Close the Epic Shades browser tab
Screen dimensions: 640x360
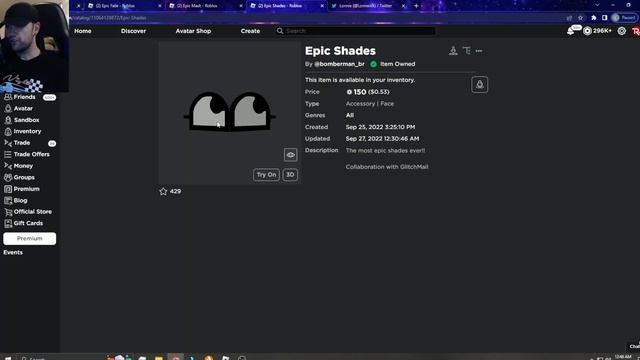[x=322, y=6]
